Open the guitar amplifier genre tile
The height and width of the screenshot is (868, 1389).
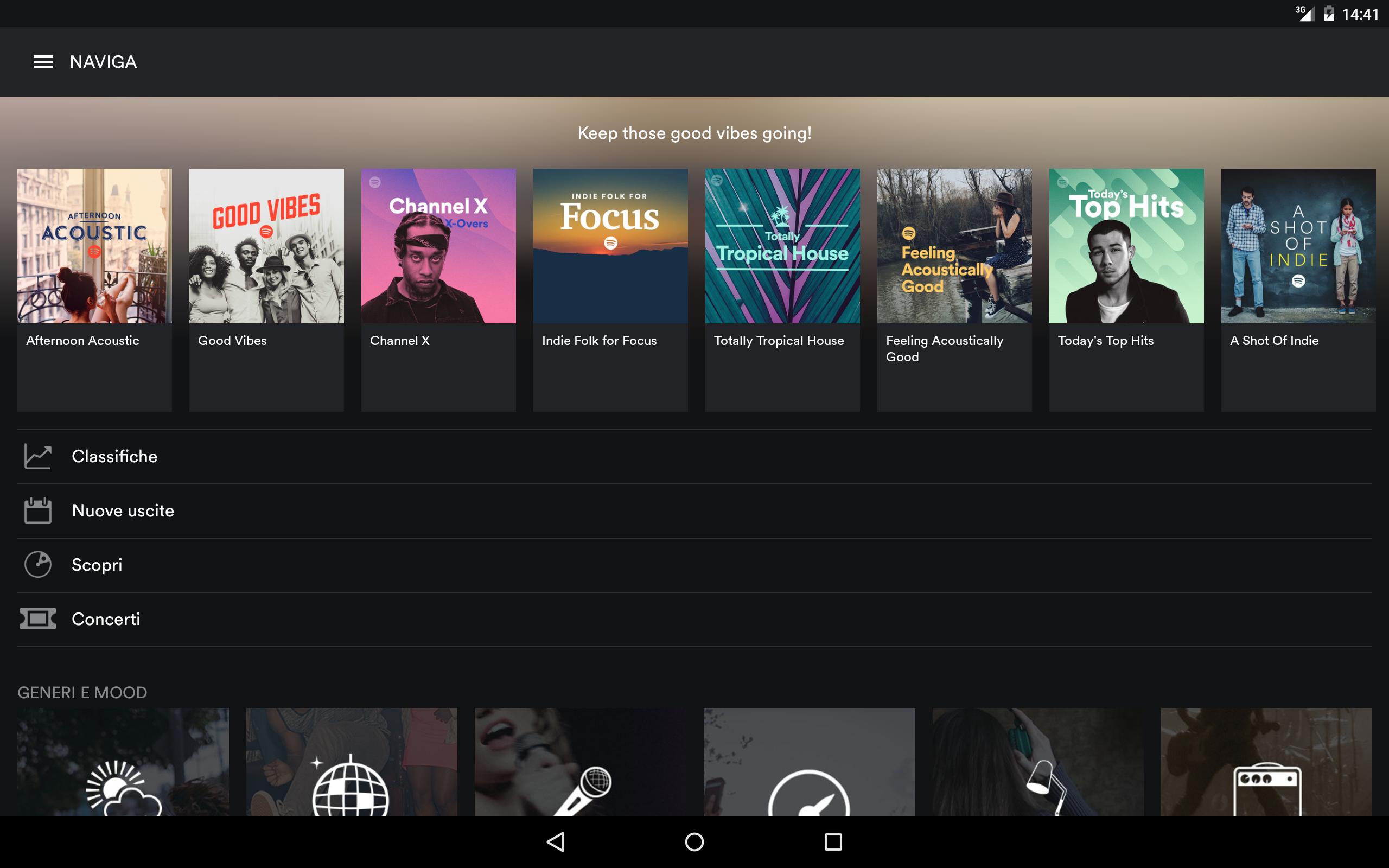1266,762
